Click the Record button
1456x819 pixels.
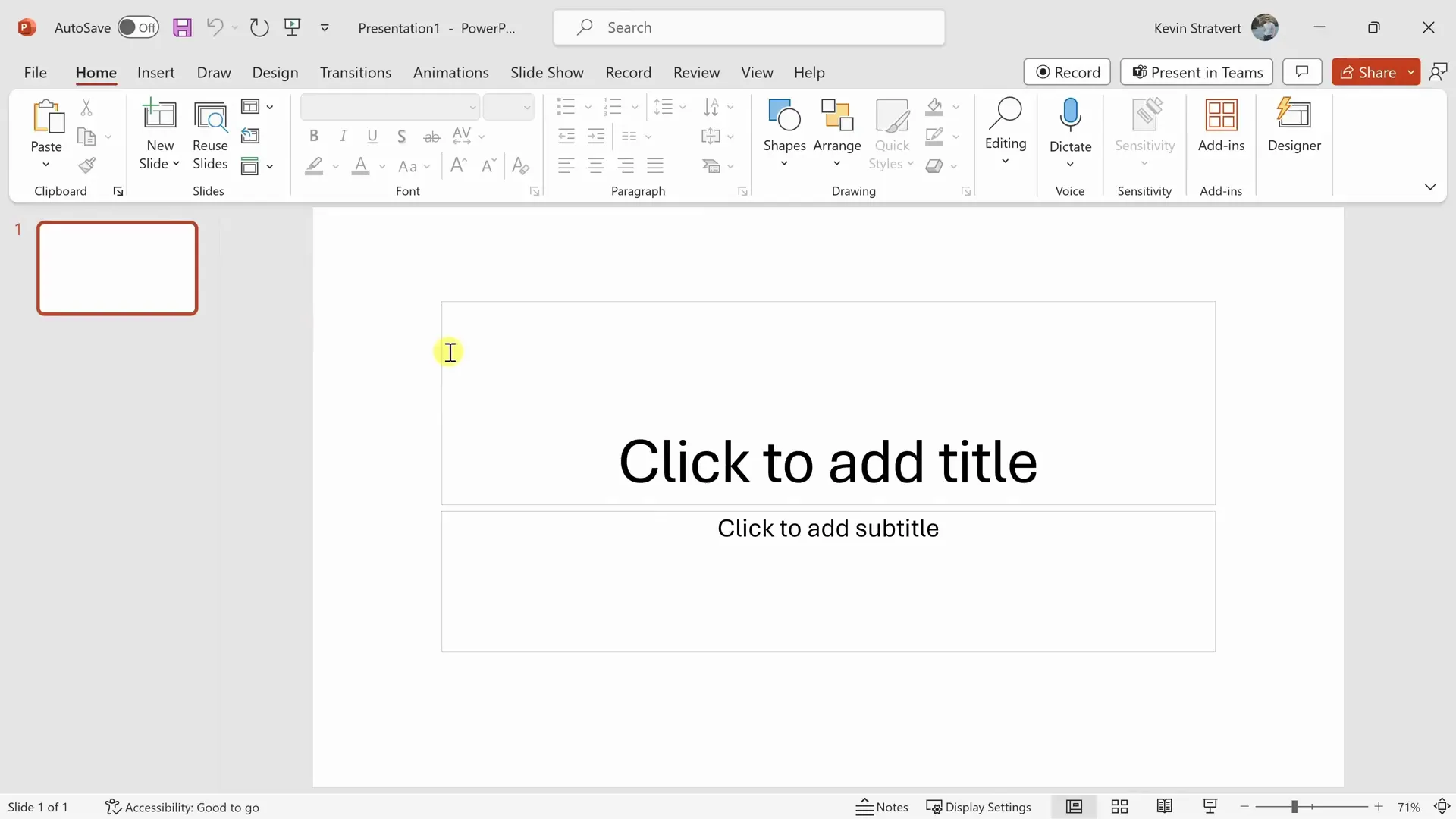(1067, 72)
